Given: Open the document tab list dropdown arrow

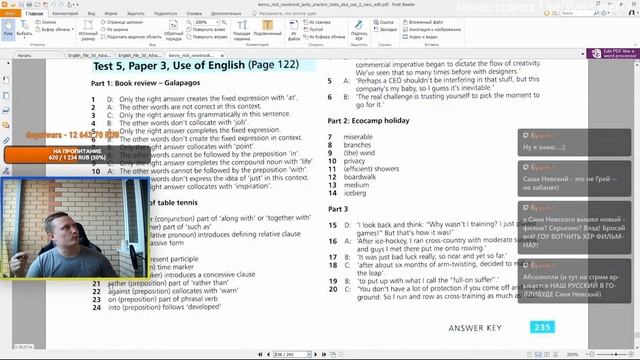Looking at the screenshot, I should pos(582,54).
